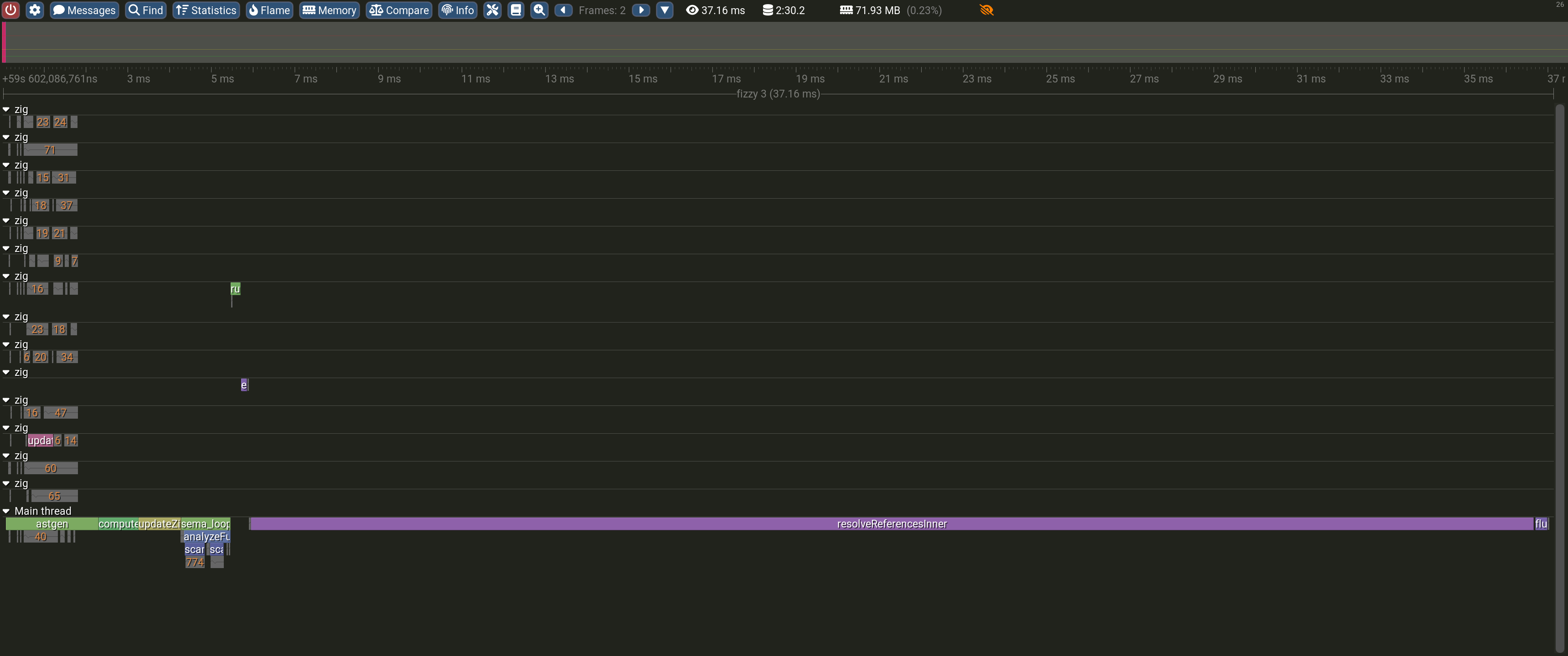Collapse the zig thread with zones 19 and 21

point(6,221)
